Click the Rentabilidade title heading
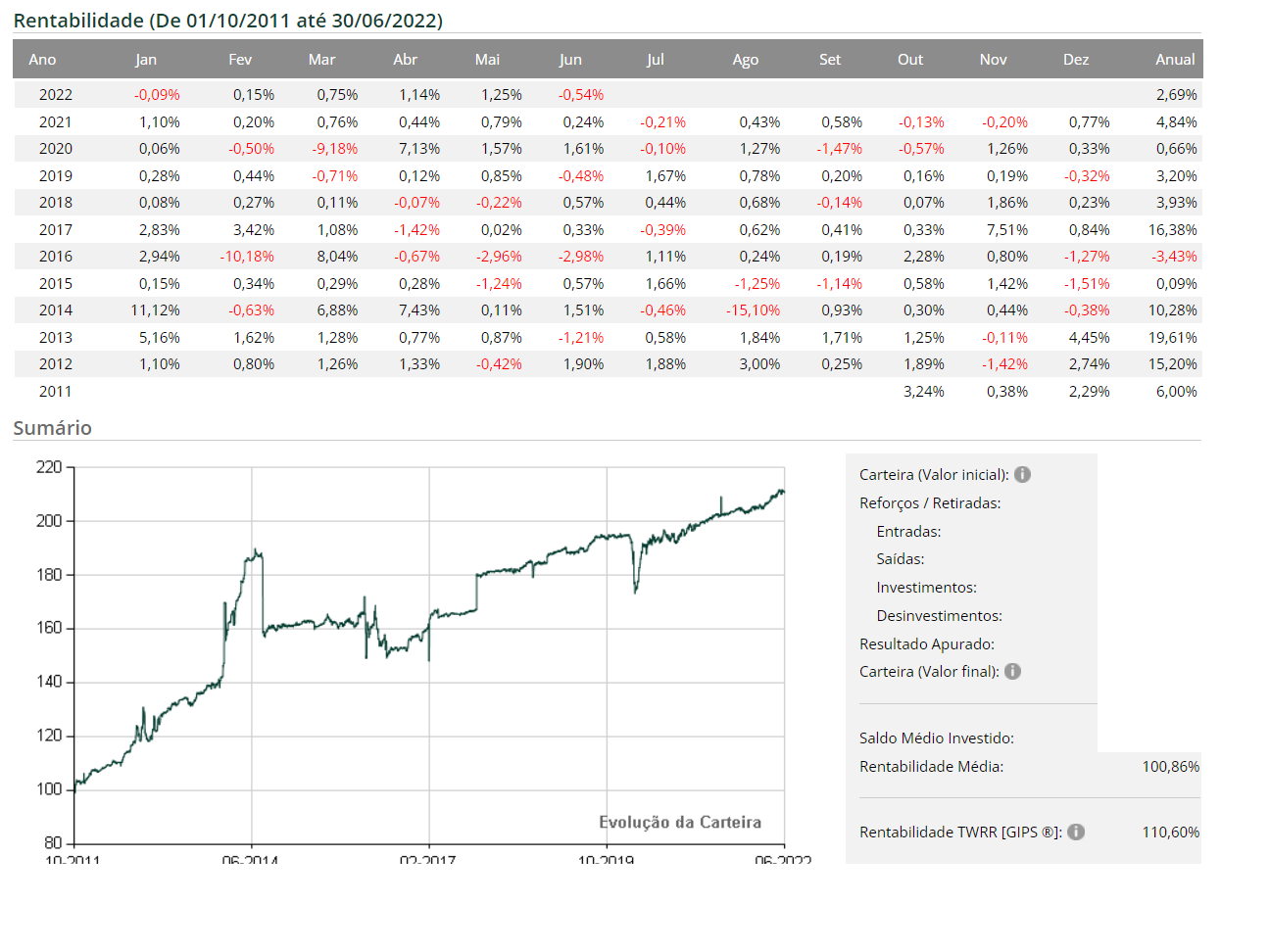1270x952 pixels. (x=227, y=21)
